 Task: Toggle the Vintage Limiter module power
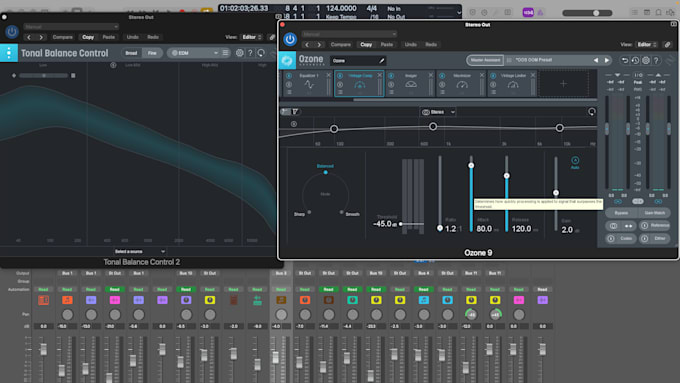493,76
